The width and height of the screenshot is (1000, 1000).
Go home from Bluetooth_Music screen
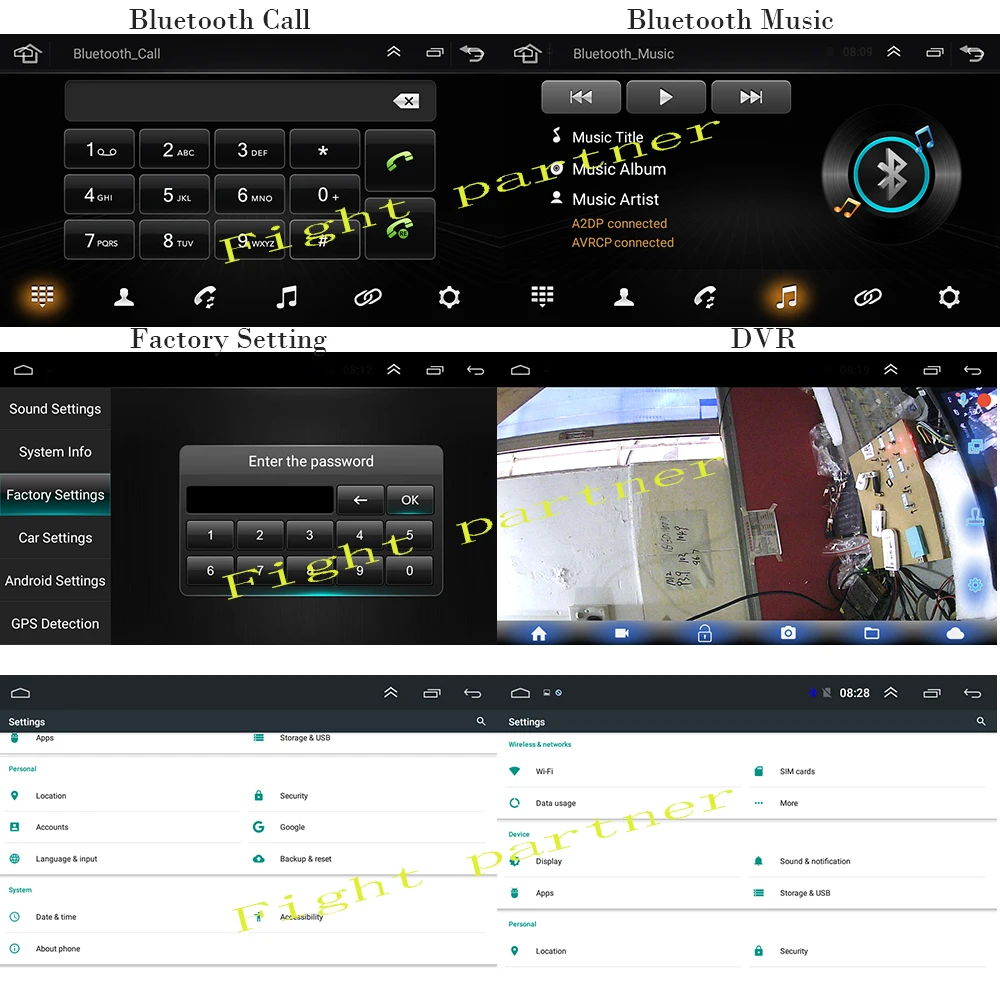pos(527,54)
